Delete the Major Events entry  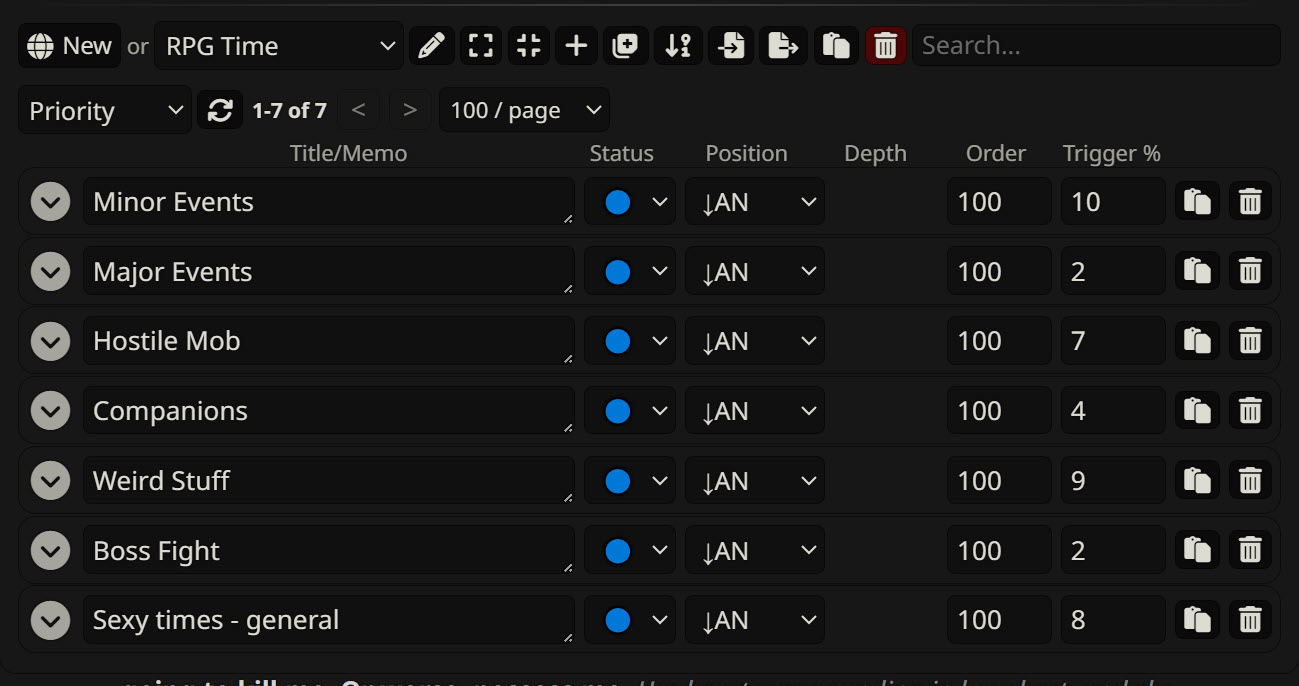pyautogui.click(x=1250, y=272)
